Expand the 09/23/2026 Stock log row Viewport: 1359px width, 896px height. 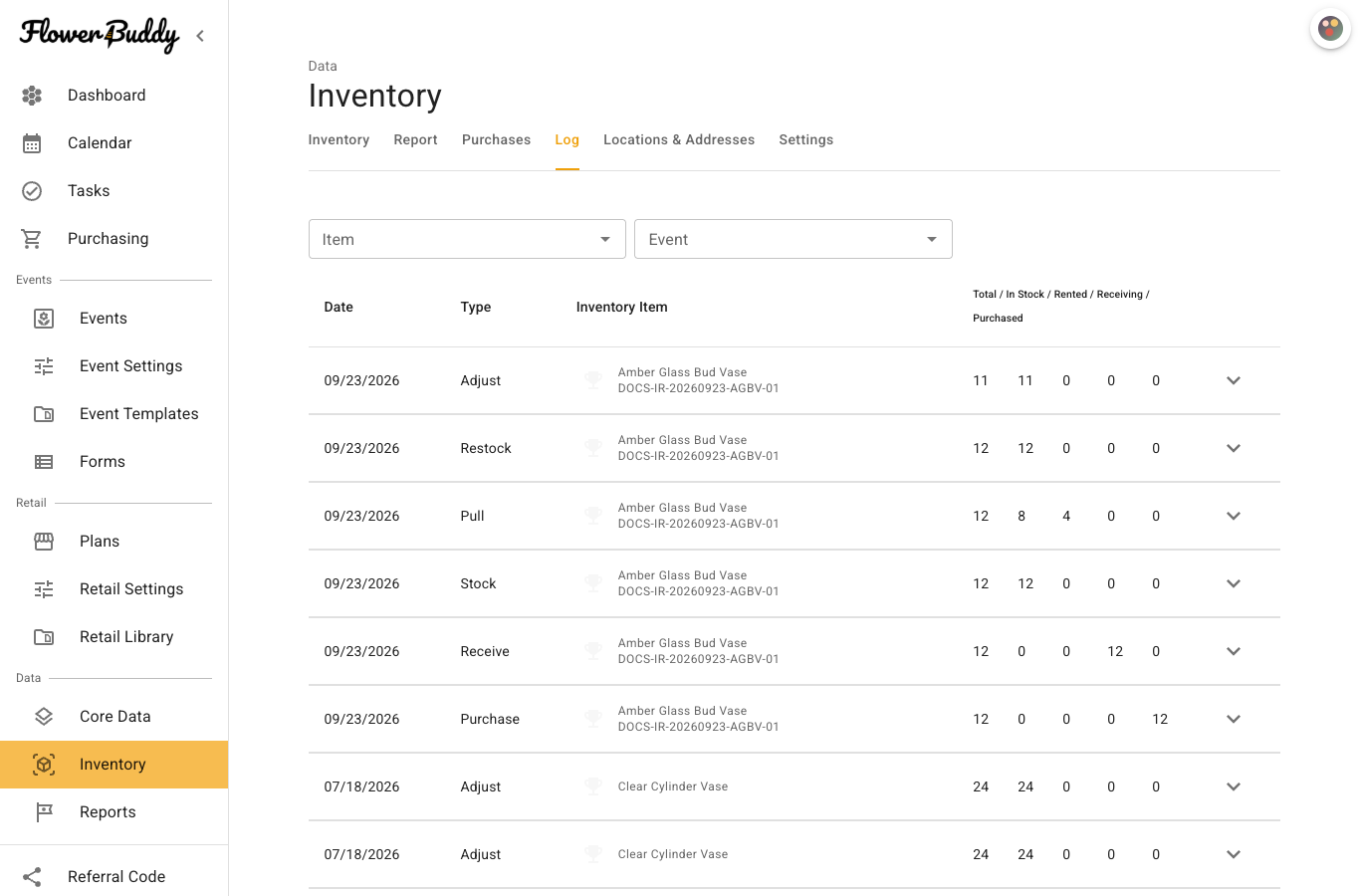click(1234, 583)
